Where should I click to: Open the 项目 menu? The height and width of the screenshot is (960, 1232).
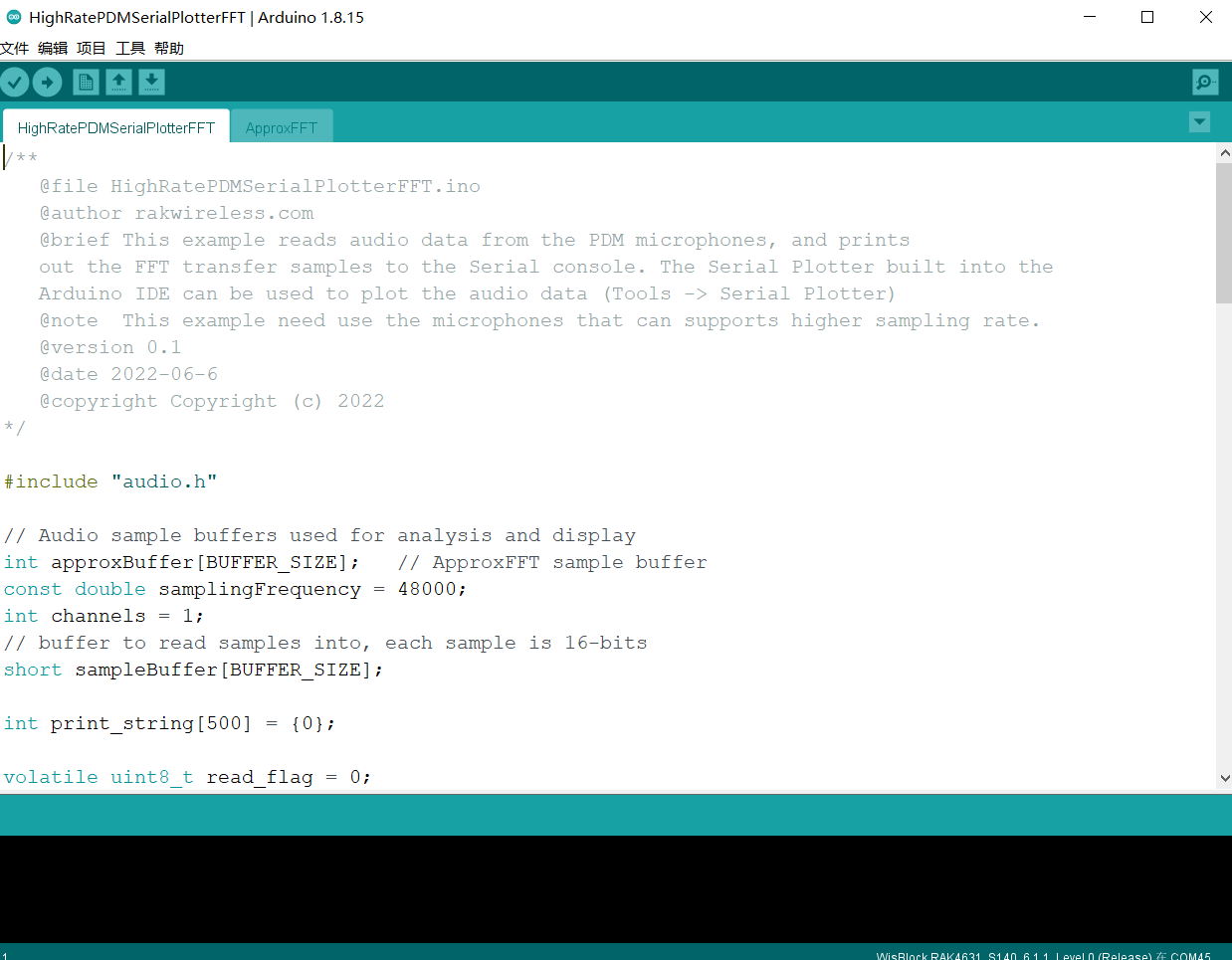(92, 48)
